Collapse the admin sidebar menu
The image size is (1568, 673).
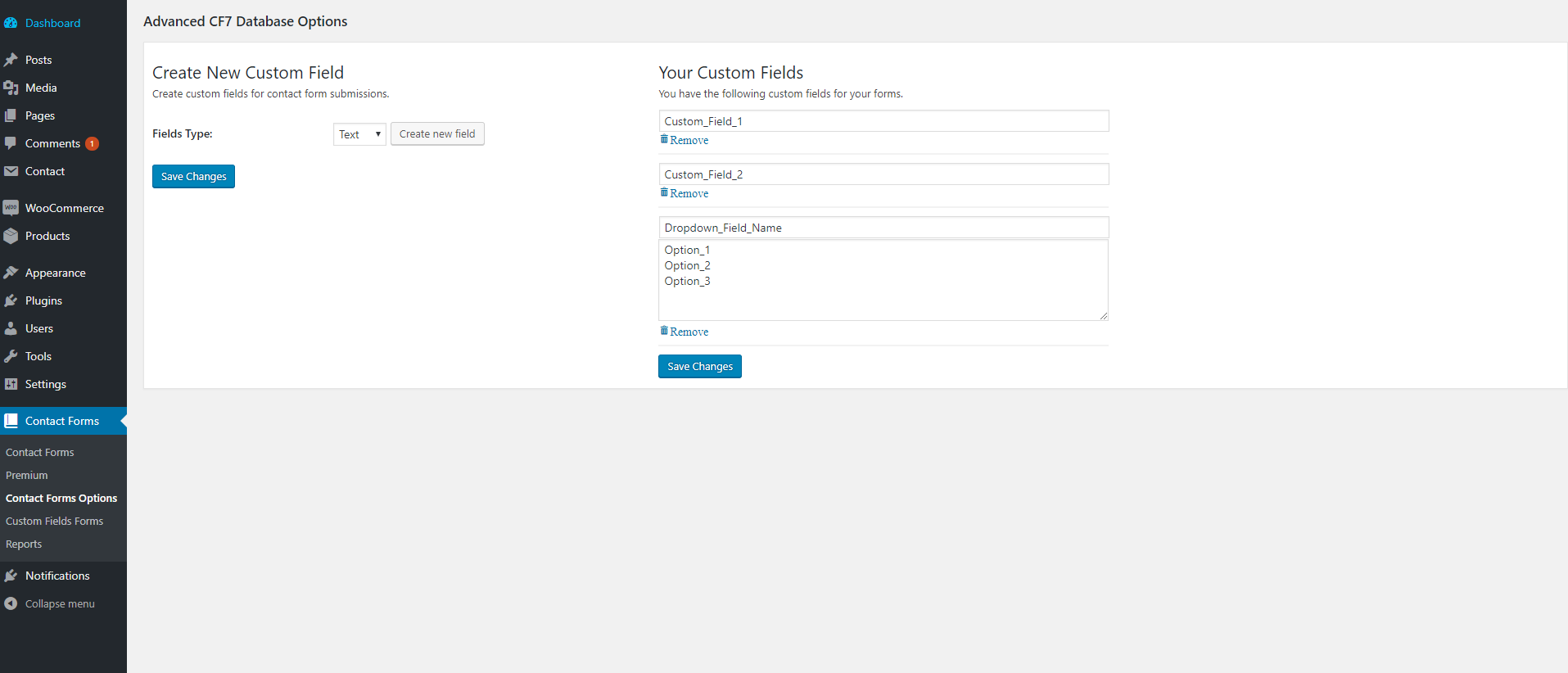click(x=59, y=603)
